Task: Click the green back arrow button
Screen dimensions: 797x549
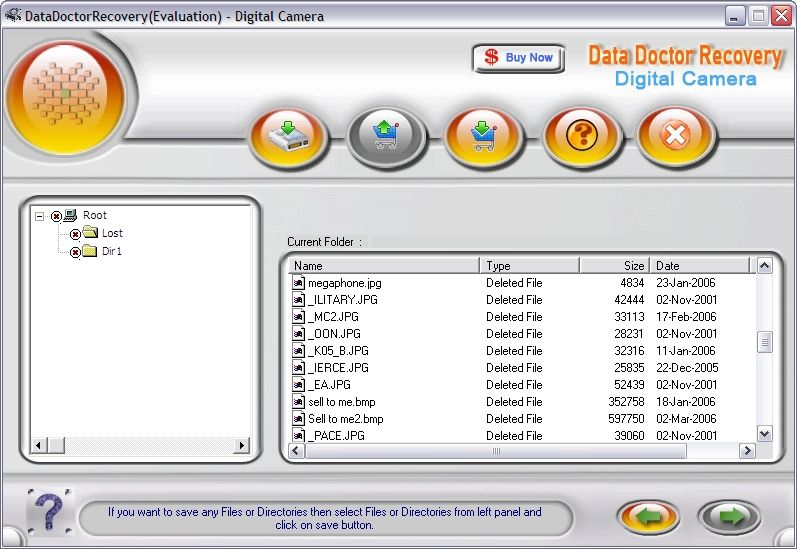Action: [x=649, y=516]
